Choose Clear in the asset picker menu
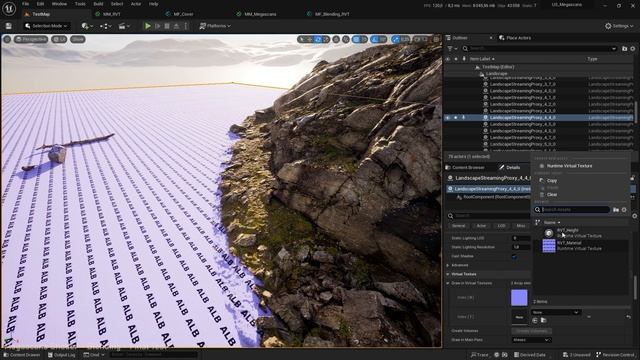Image resolution: width=640 pixels, height=360 pixels. (552, 195)
